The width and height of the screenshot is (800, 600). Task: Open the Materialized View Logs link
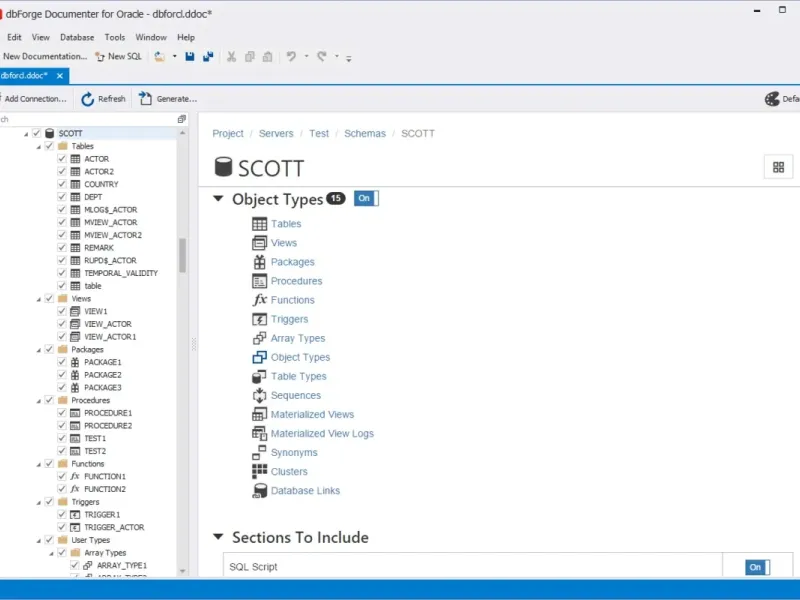322,434
